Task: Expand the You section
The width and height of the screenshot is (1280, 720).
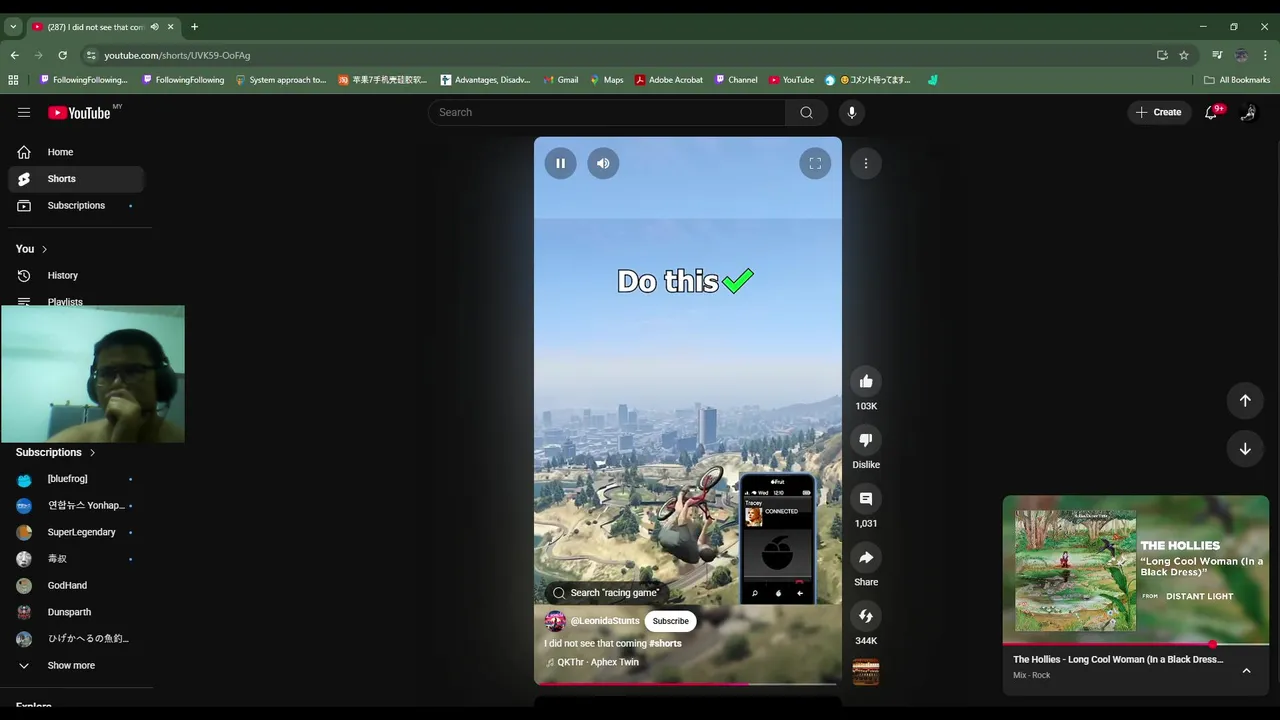Action: point(32,249)
